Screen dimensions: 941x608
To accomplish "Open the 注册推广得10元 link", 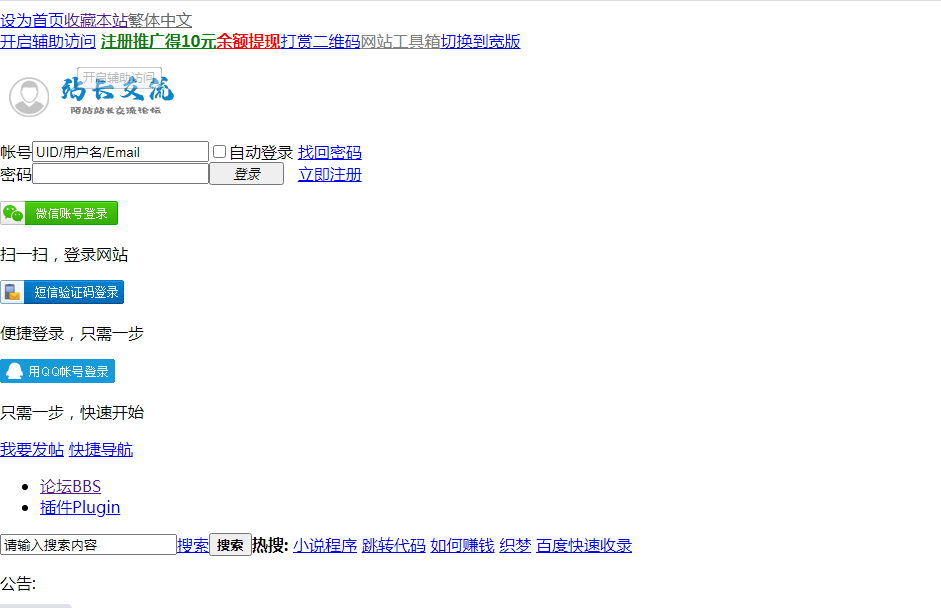I will (158, 41).
